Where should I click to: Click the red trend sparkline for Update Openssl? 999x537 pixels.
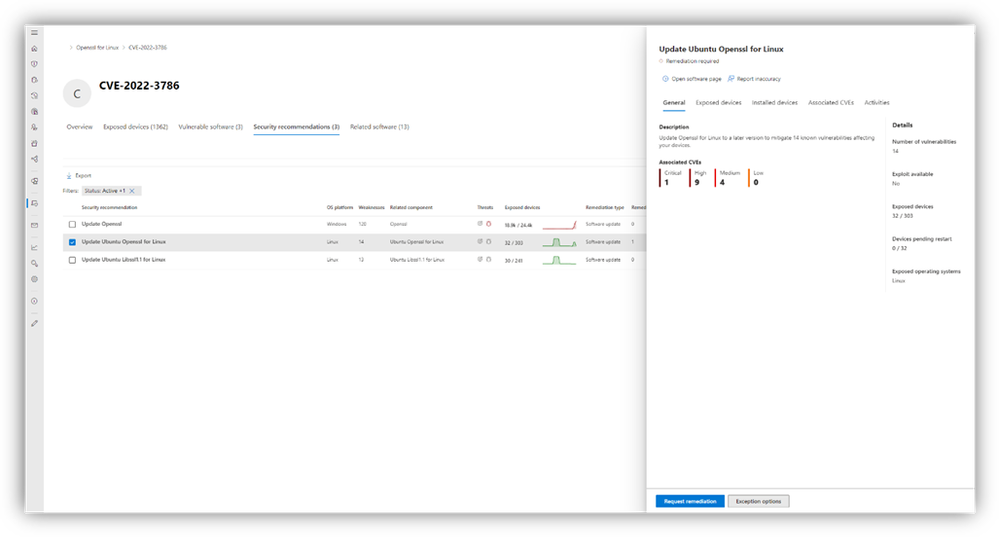(x=559, y=225)
